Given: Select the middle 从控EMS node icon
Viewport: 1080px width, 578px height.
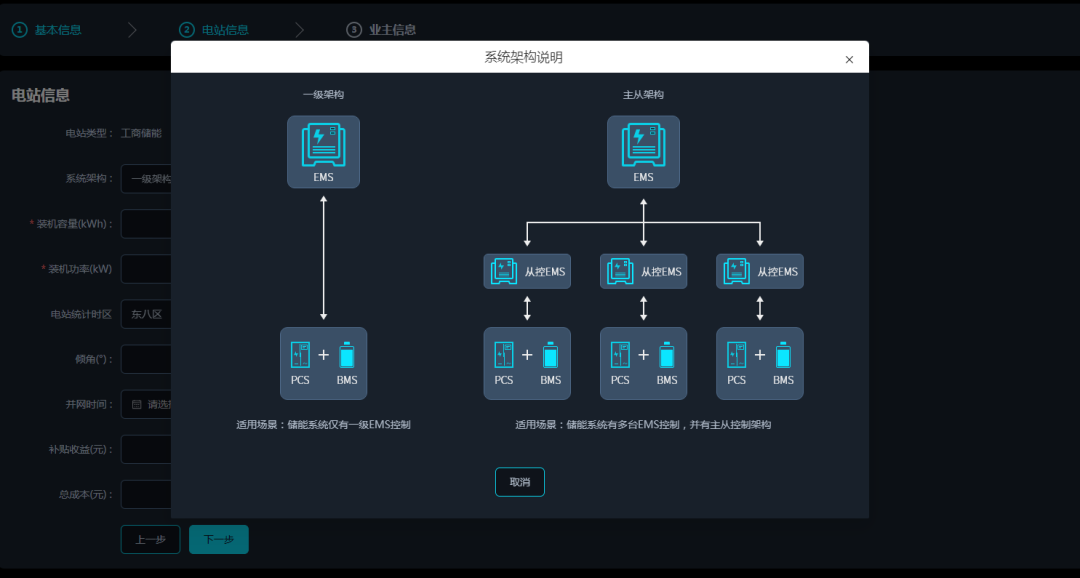Looking at the screenshot, I should [621, 271].
